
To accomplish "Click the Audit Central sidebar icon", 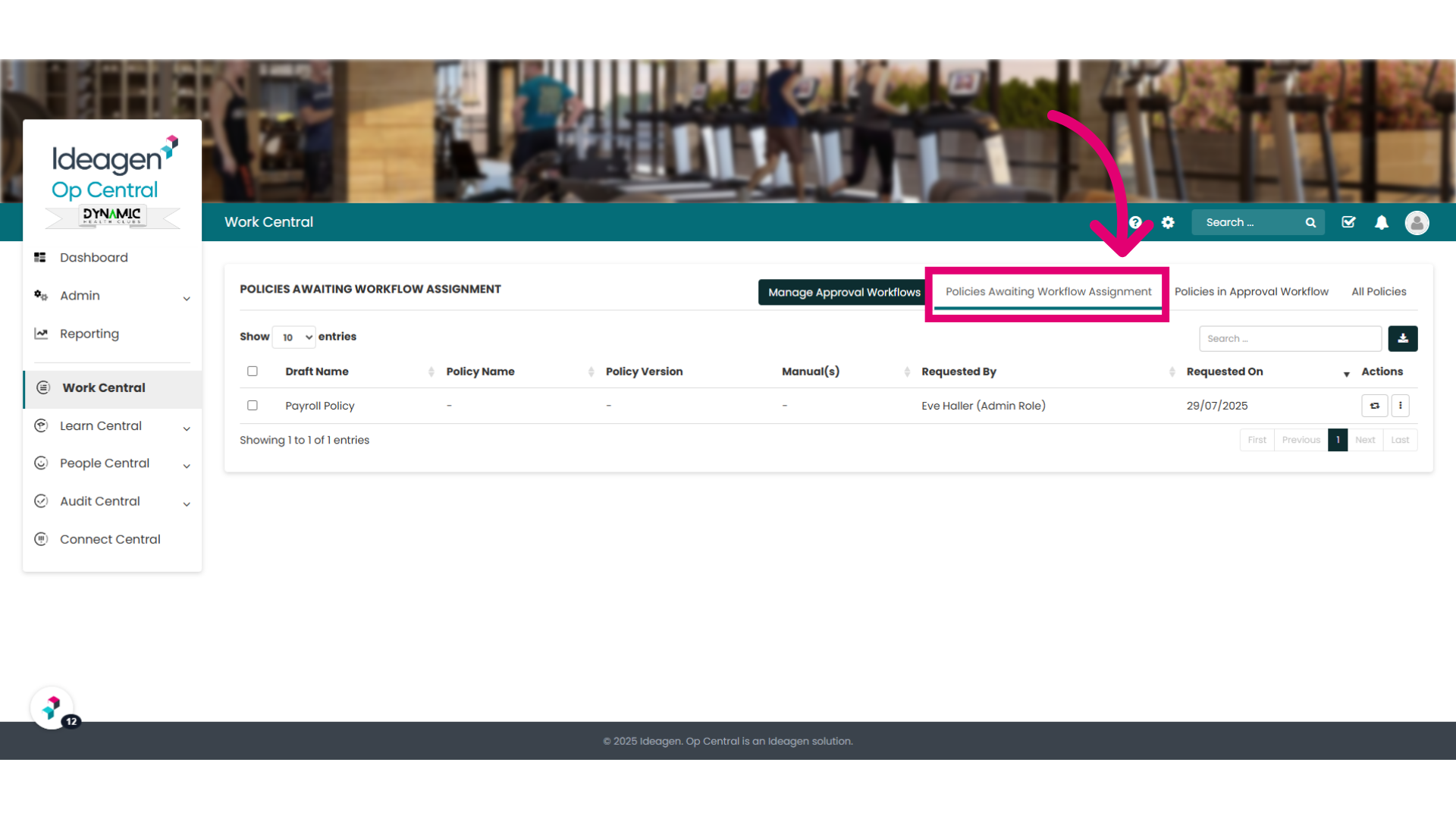I will tap(41, 501).
